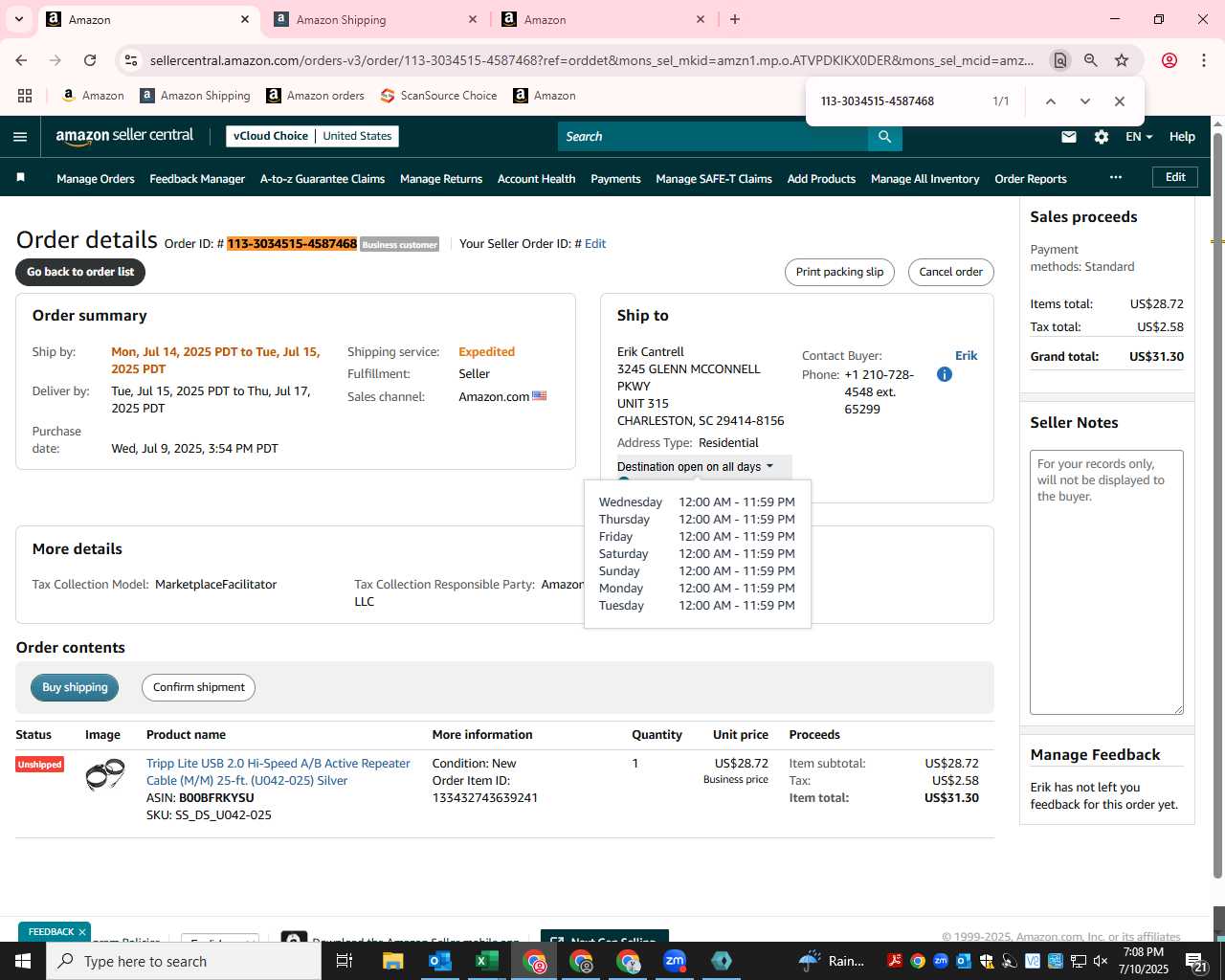
Task: Reload the current page
Action: pyautogui.click(x=90, y=60)
